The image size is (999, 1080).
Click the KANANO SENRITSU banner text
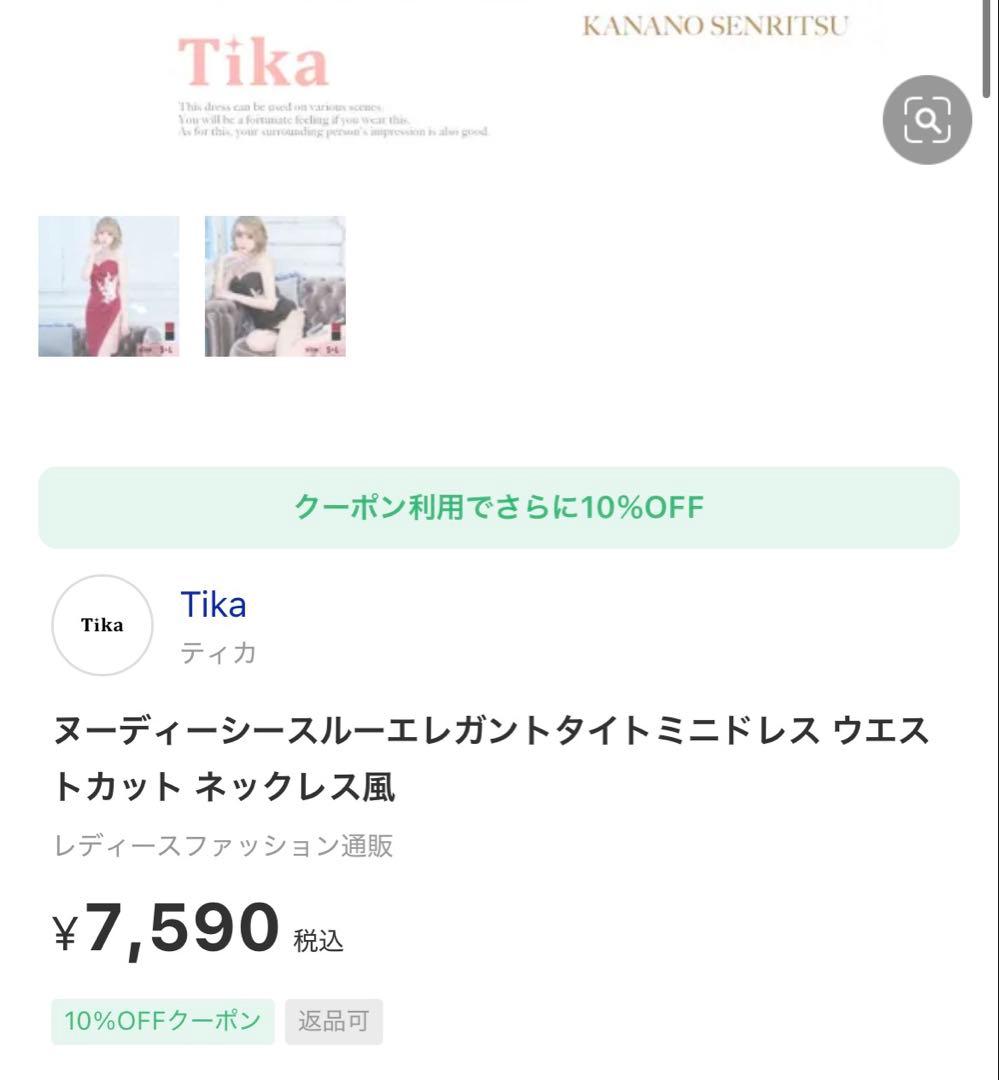(715, 27)
